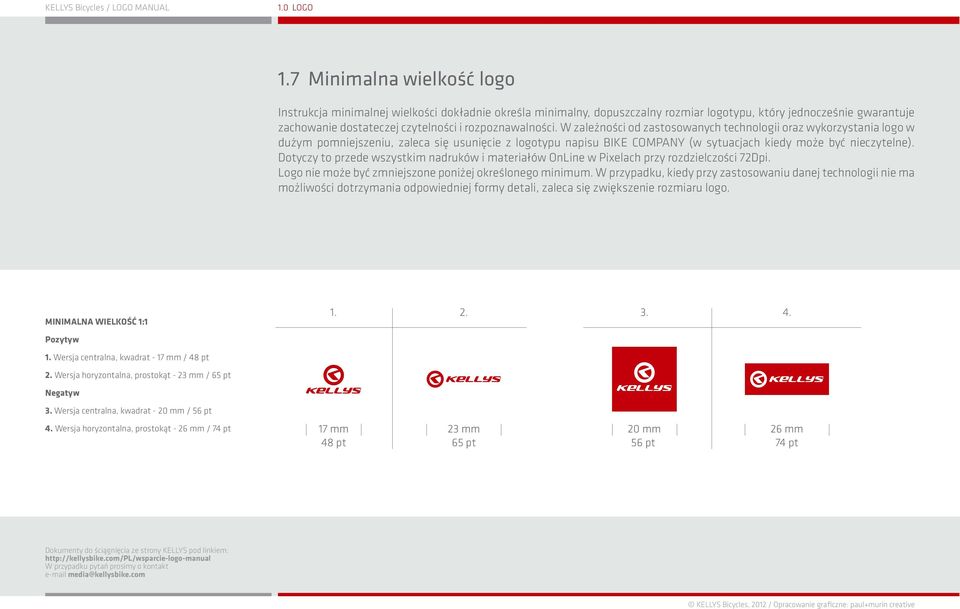
Task: Click the media@kellysbike.com email address
Action: pyautogui.click(x=107, y=574)
